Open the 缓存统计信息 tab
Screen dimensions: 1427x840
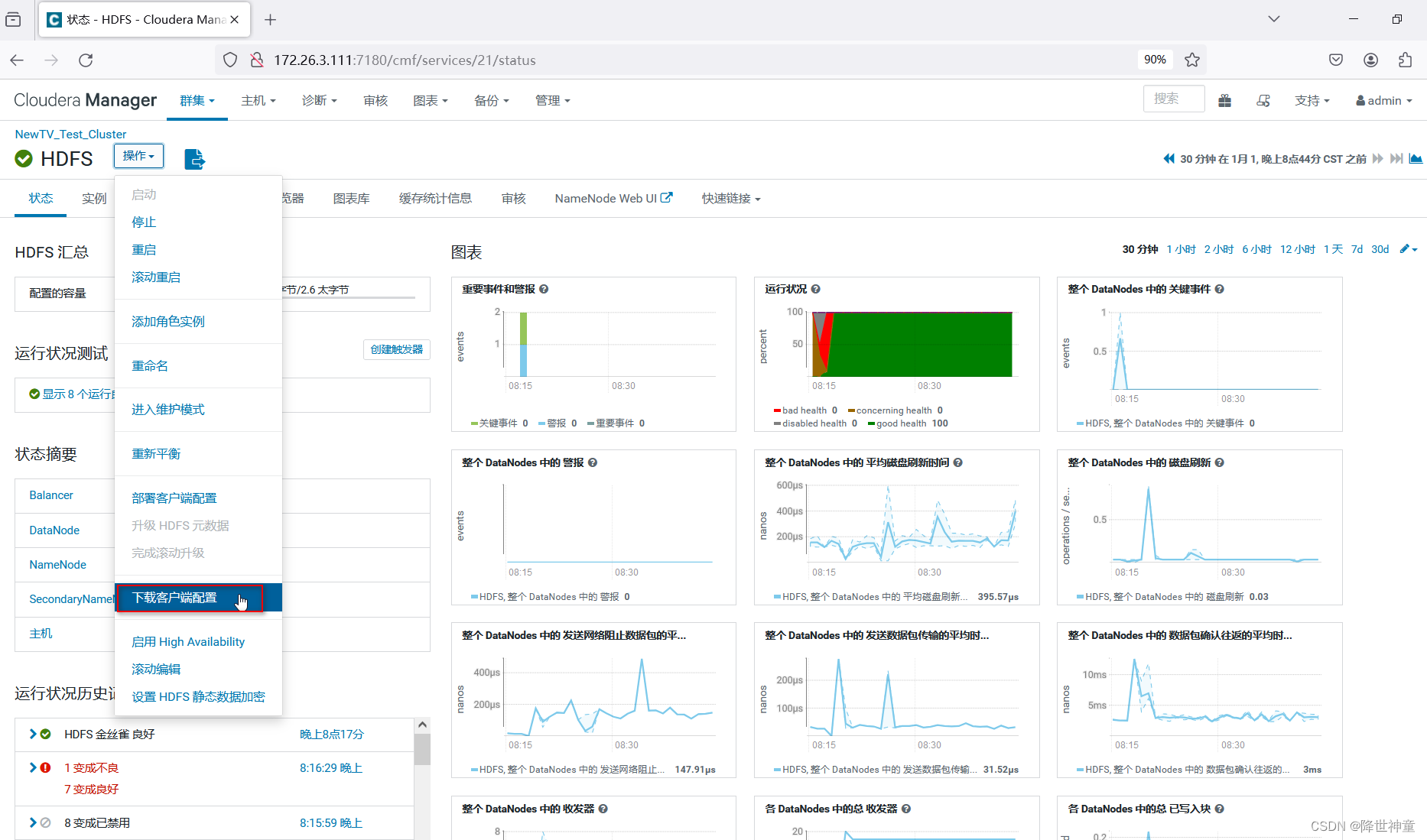coord(435,199)
